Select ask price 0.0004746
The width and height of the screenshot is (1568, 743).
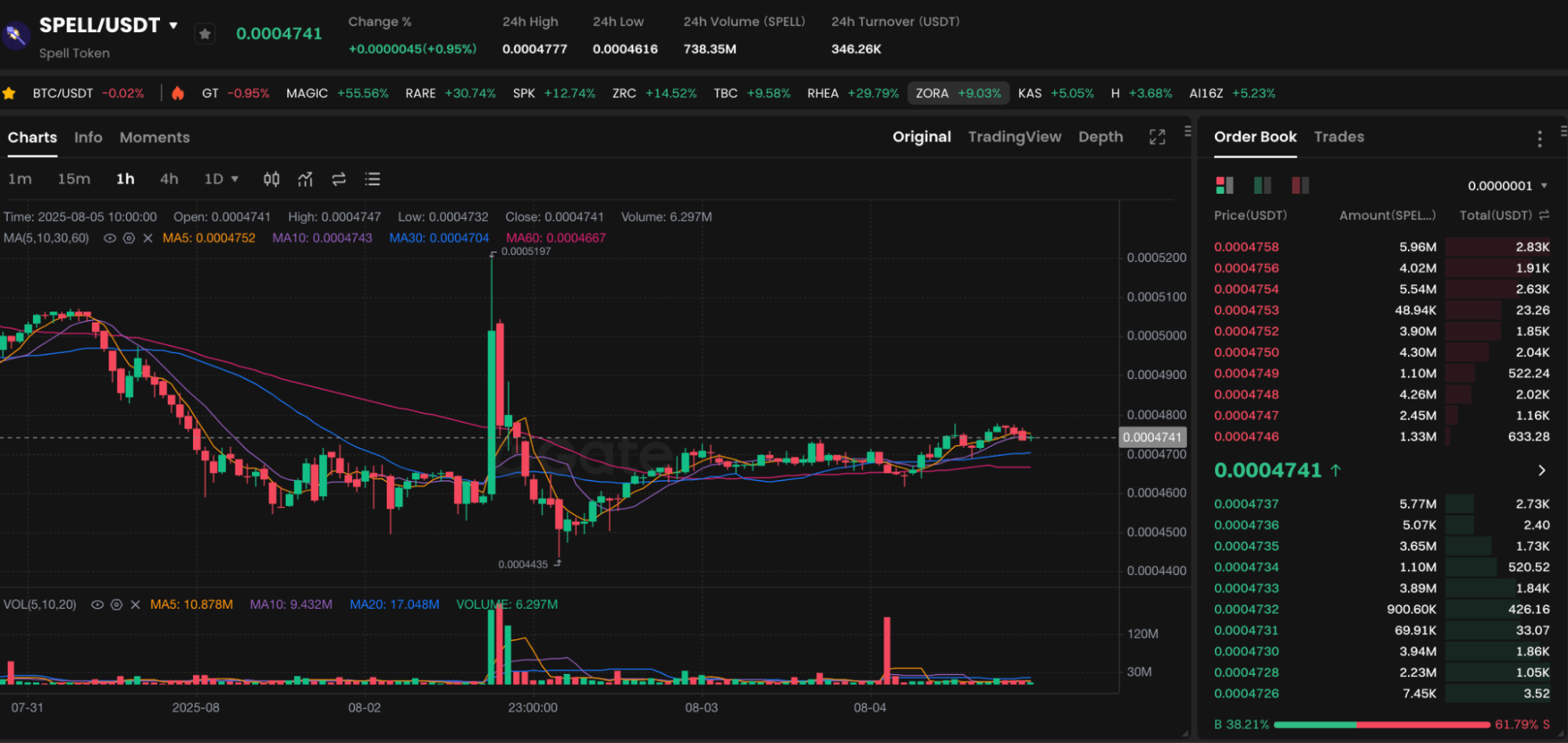(1246, 437)
